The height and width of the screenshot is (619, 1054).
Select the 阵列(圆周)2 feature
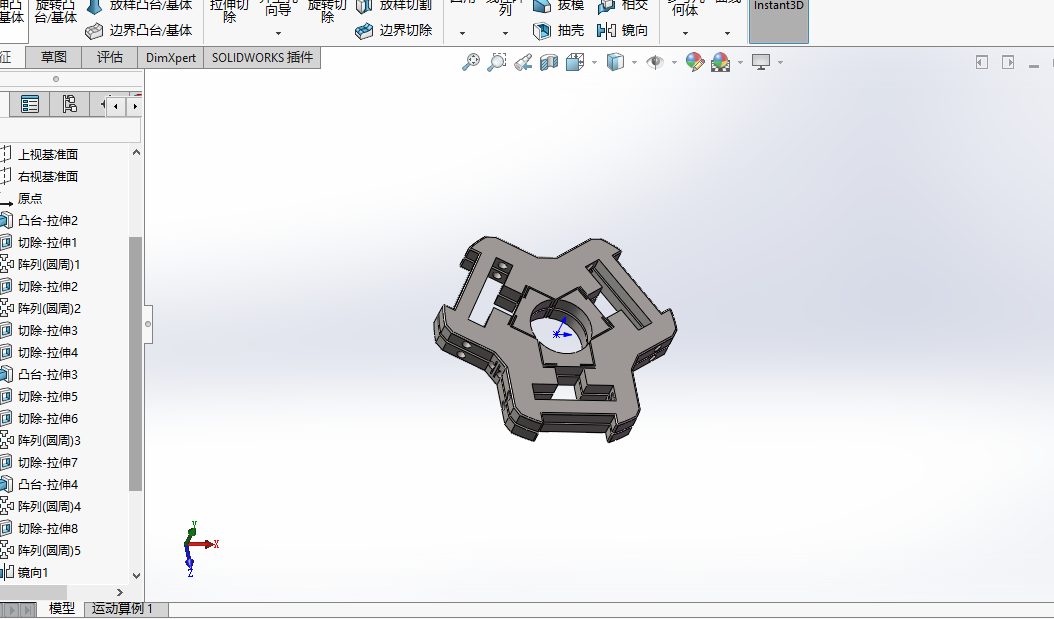pos(49,308)
